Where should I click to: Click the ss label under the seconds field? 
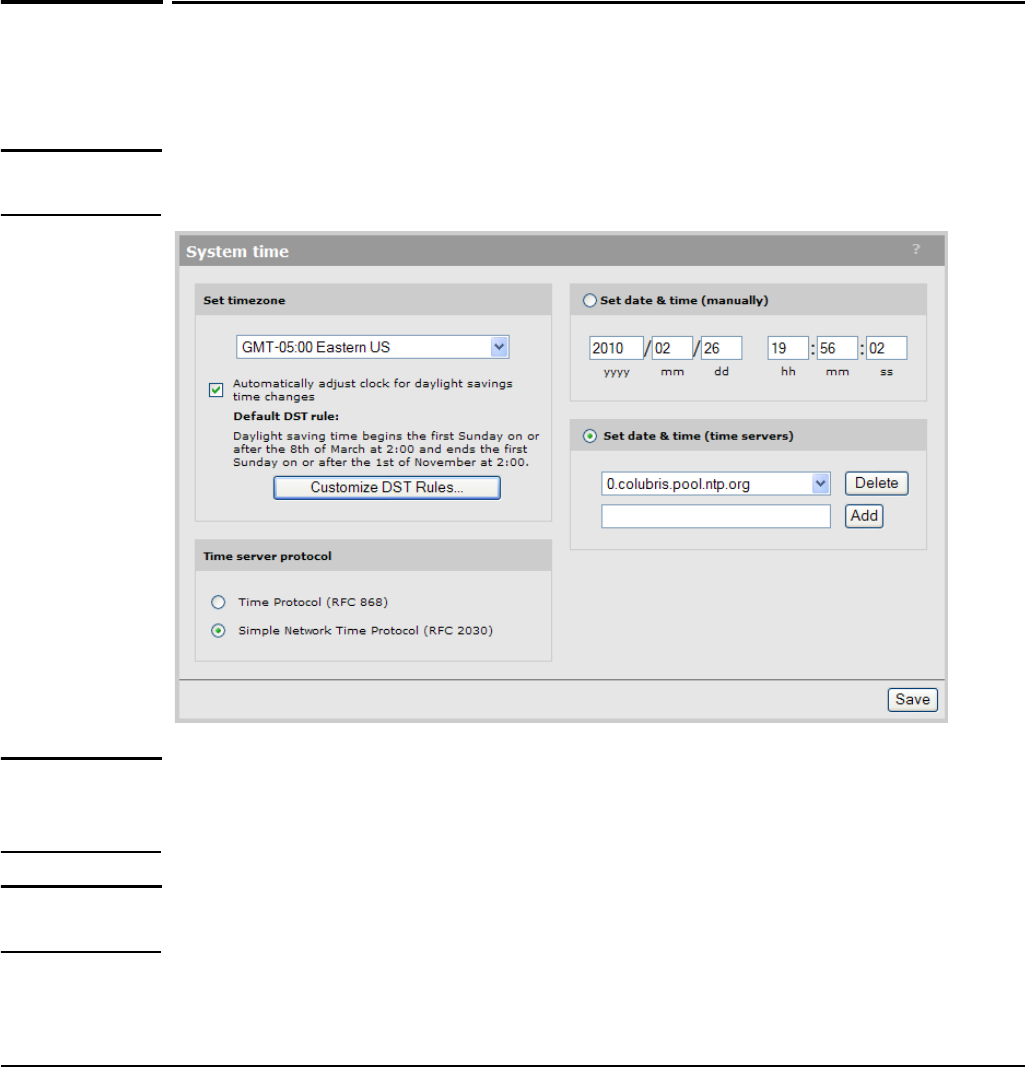coord(886,372)
